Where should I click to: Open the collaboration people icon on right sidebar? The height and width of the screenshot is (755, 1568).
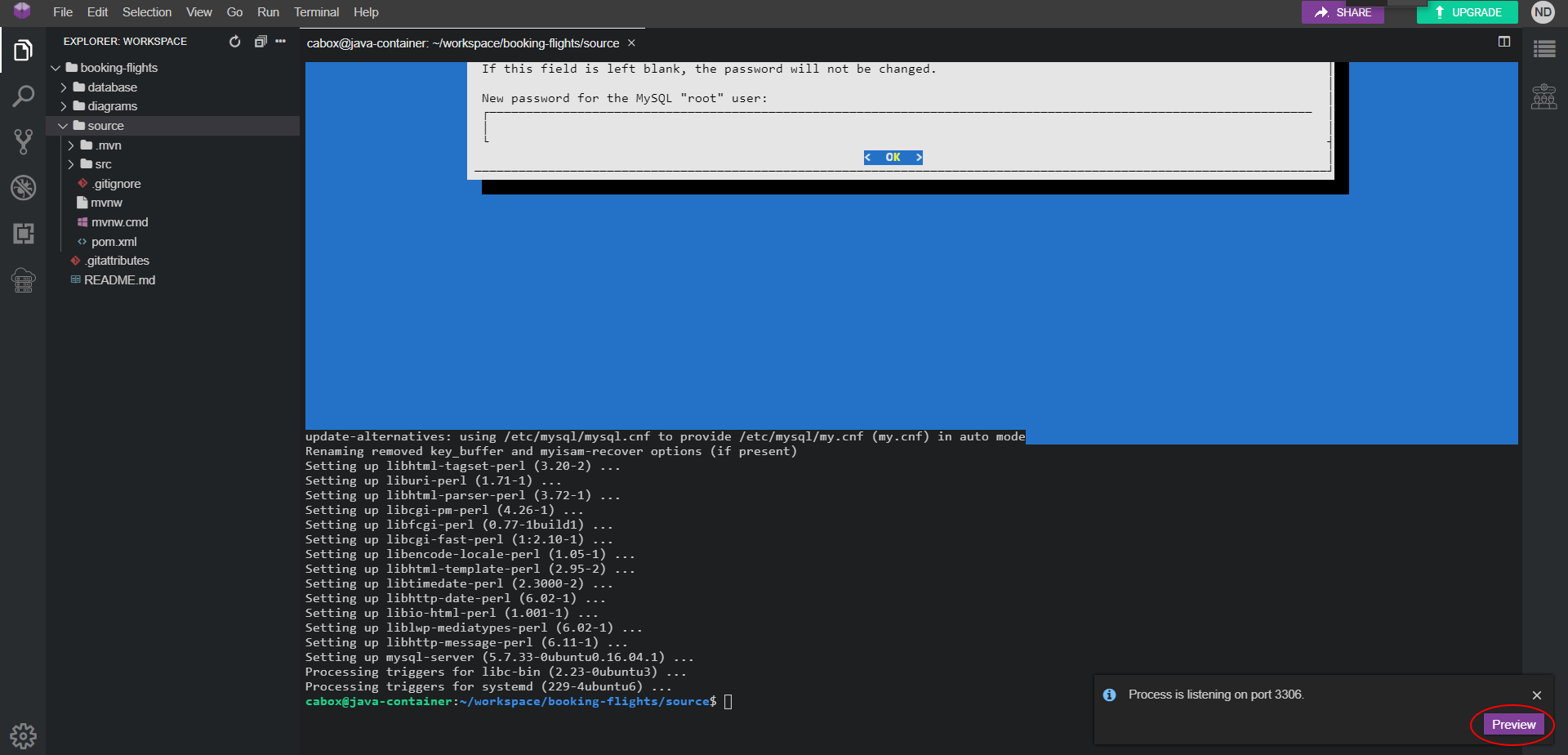click(1543, 96)
